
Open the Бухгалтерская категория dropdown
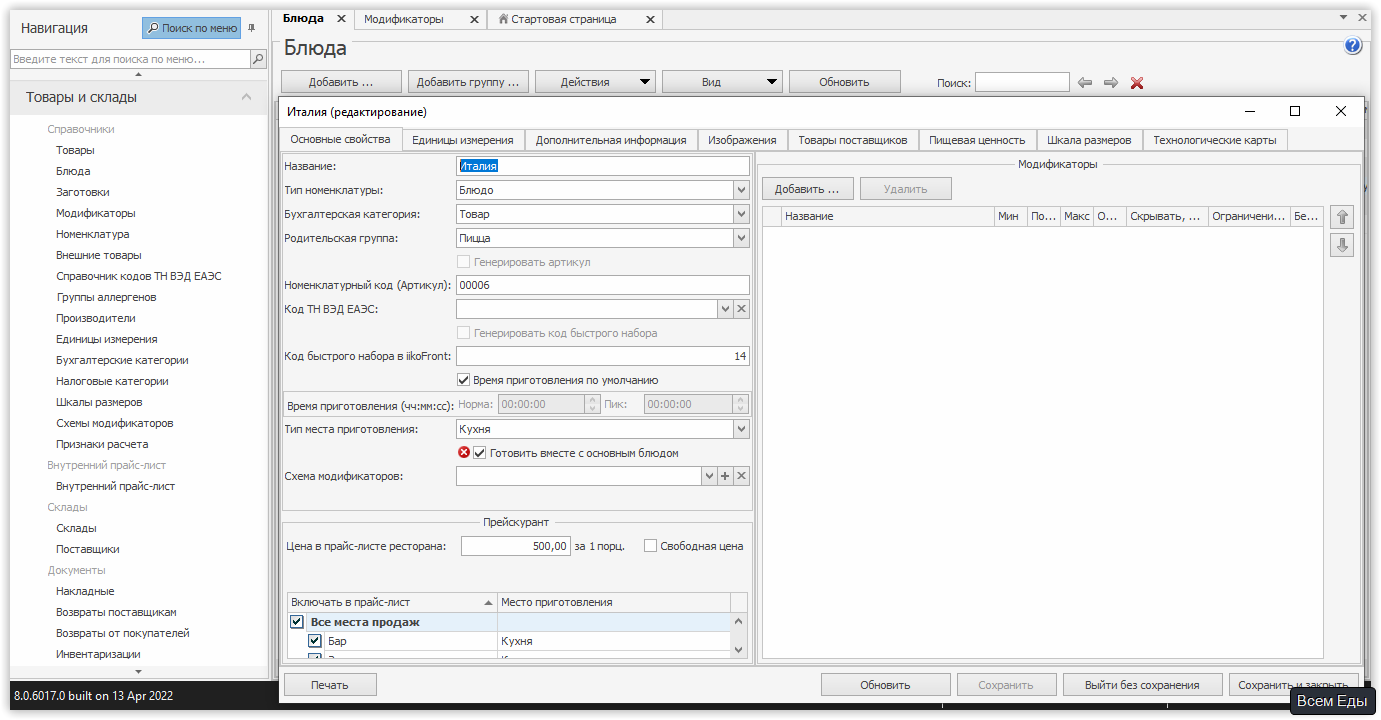point(741,214)
